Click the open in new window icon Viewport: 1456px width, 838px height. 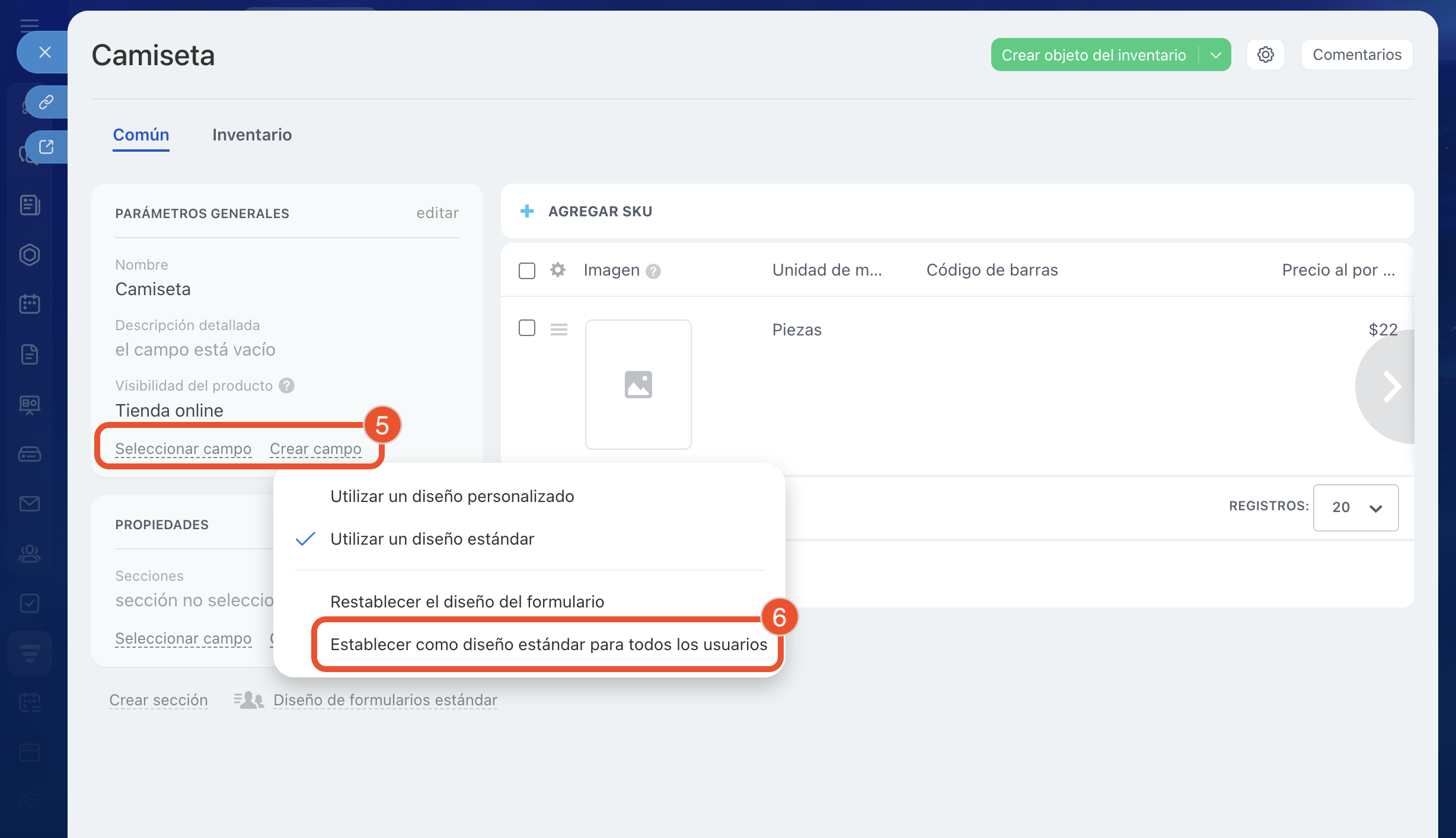tap(46, 147)
